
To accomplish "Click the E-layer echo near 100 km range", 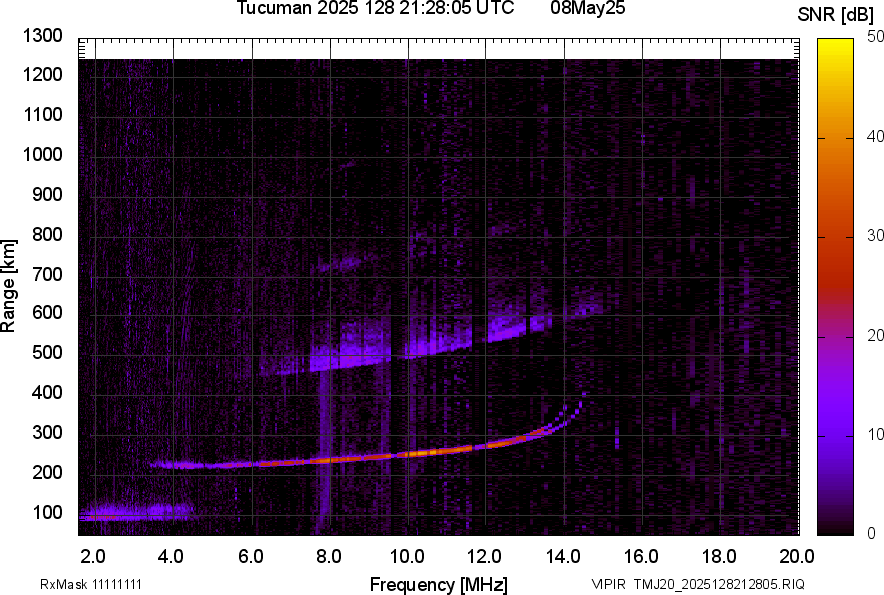I will tap(137, 512).
